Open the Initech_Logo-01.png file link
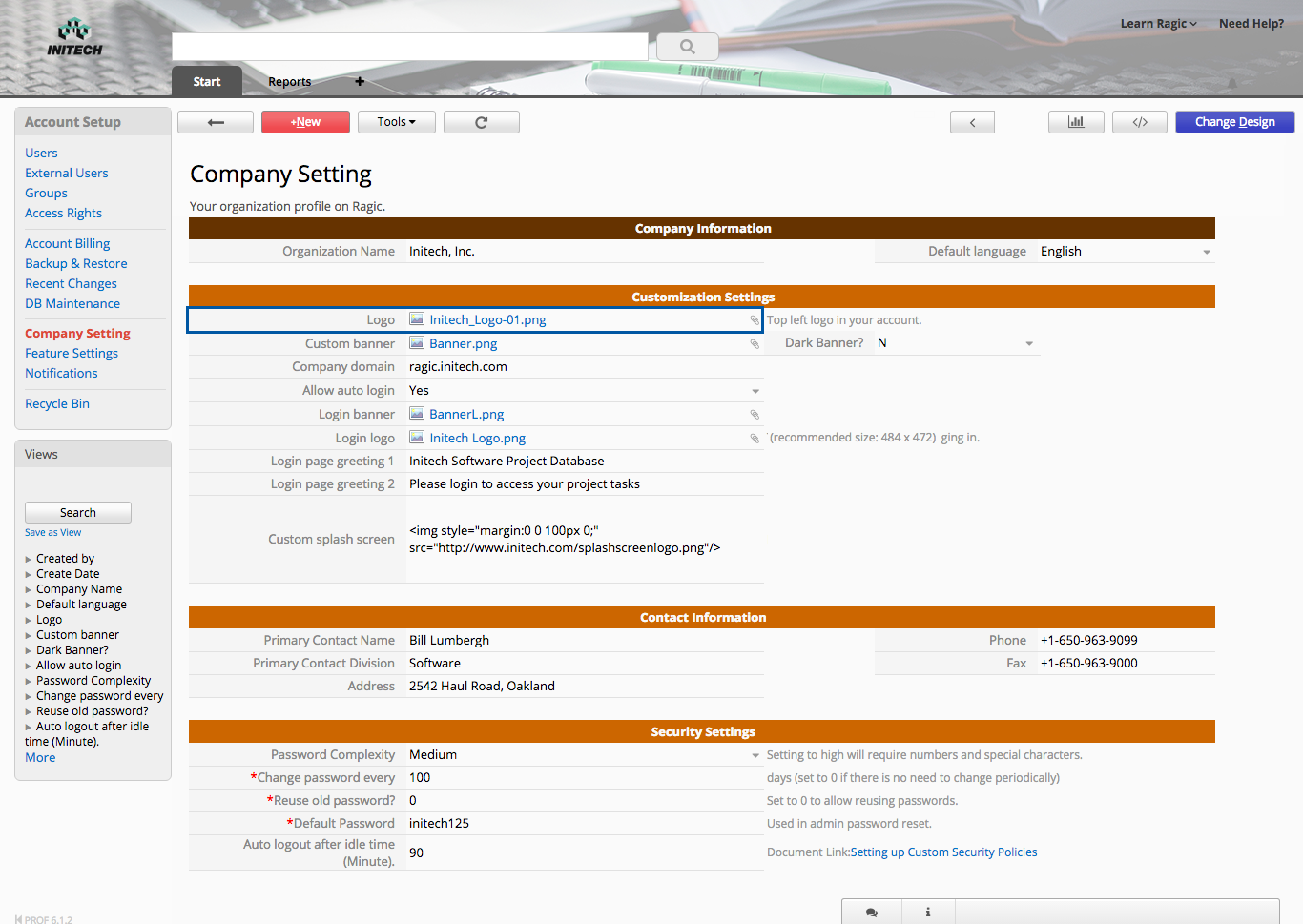 pos(487,319)
